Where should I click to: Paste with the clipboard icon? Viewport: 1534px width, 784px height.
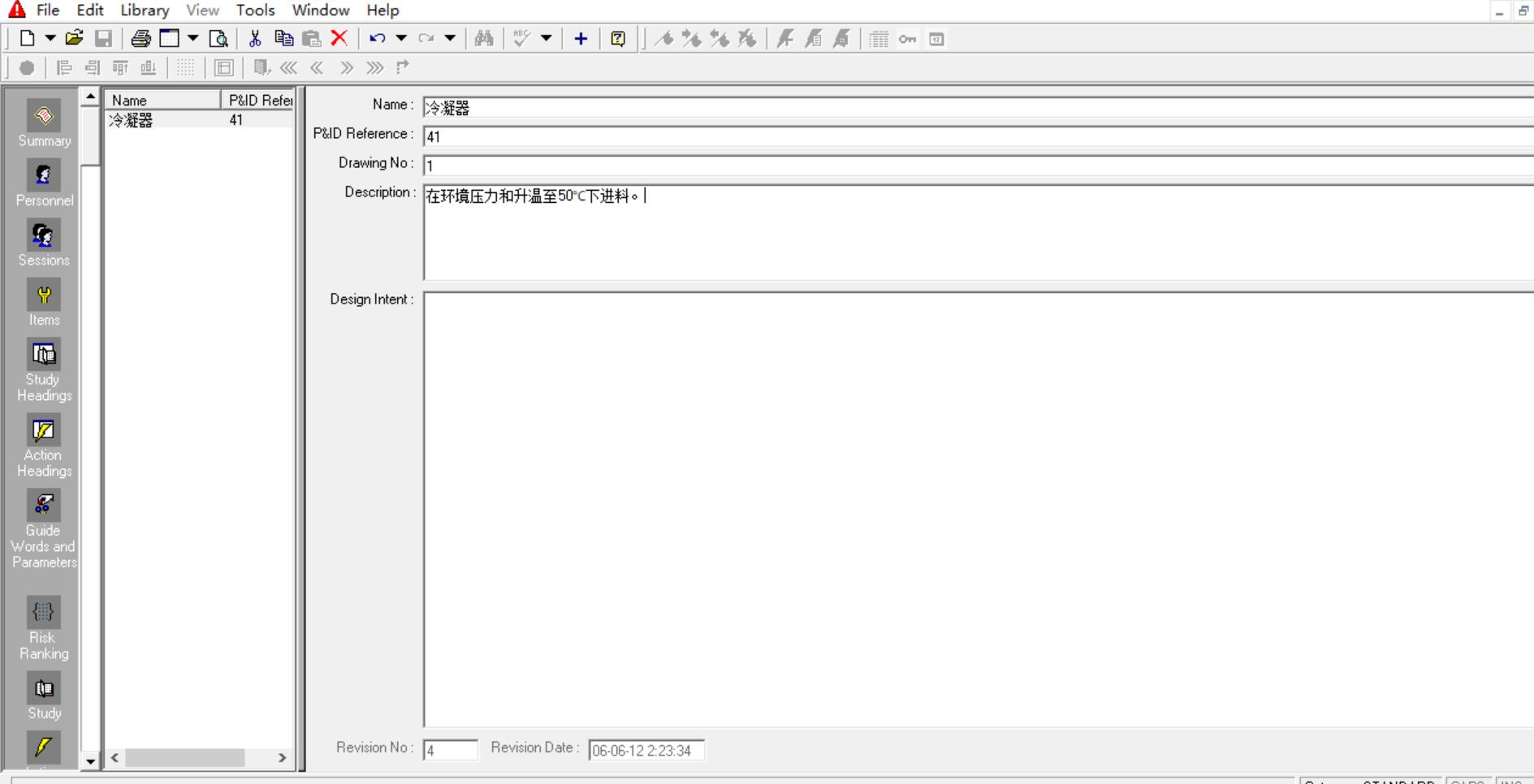point(311,38)
